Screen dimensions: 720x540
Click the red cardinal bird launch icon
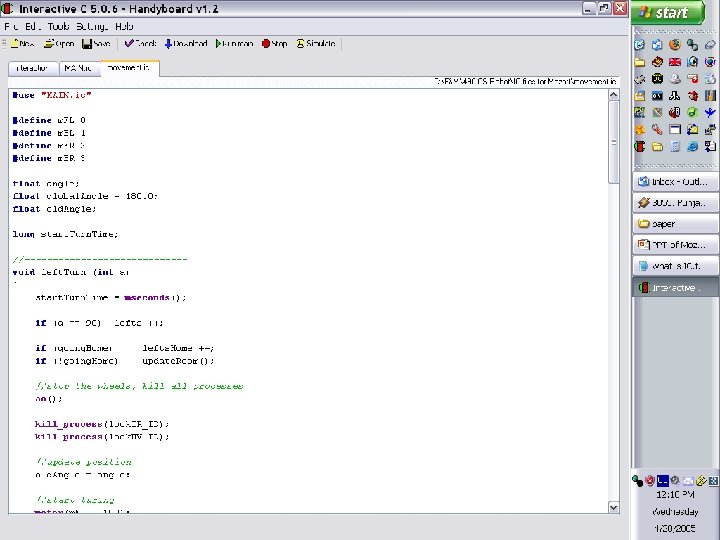[x=692, y=96]
